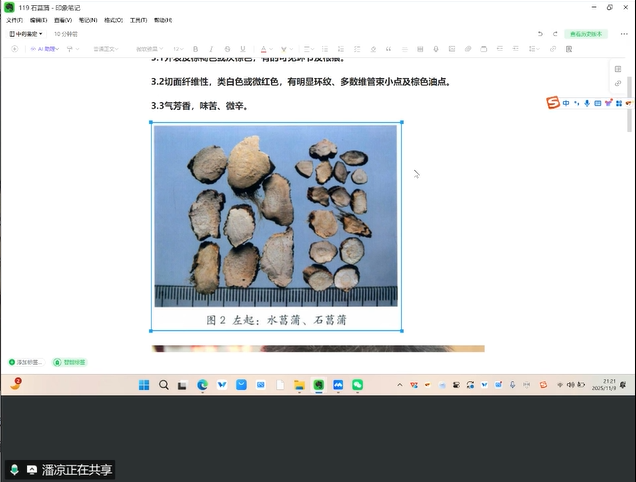This screenshot has width=636, height=482.
Task: Click the Bold formatting icon
Action: coord(195,49)
